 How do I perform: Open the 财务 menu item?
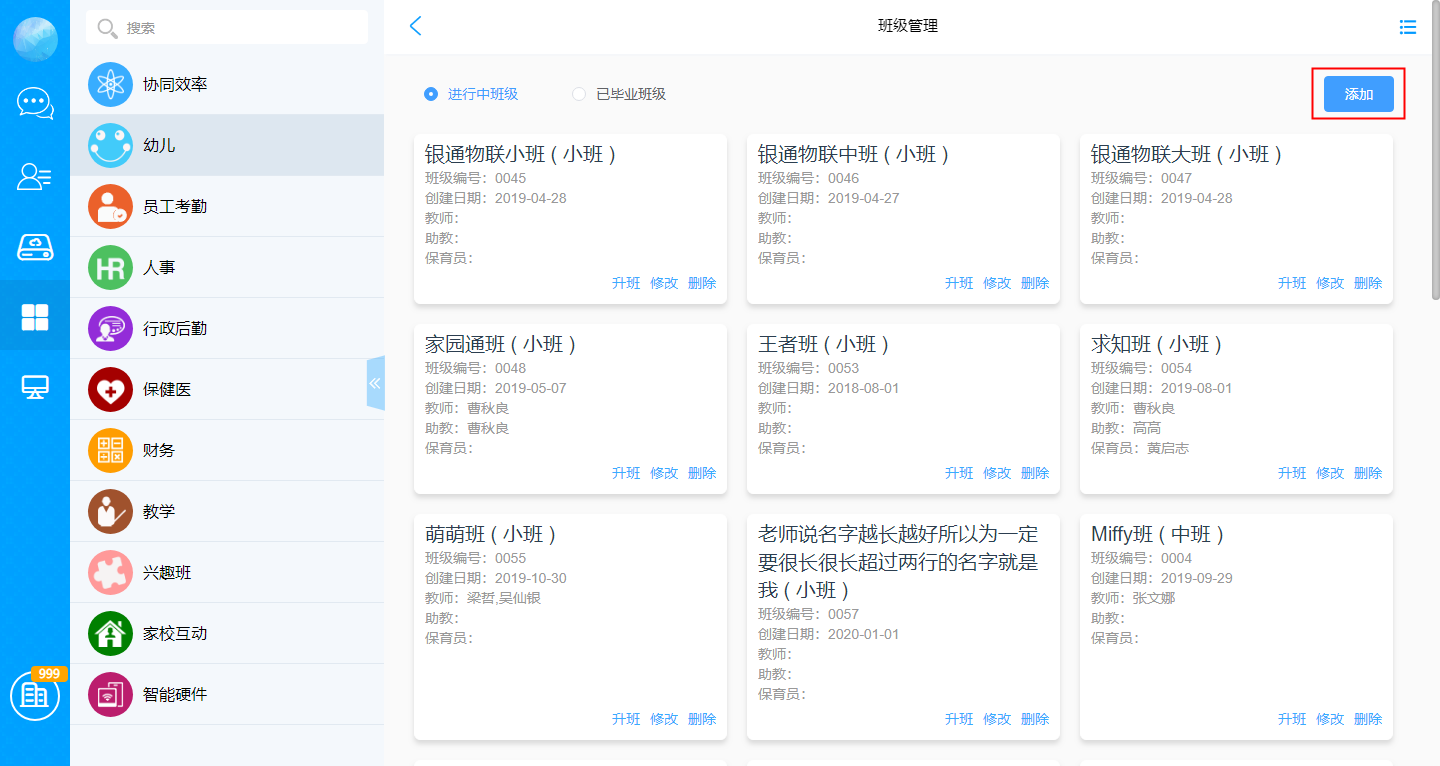[x=159, y=451]
